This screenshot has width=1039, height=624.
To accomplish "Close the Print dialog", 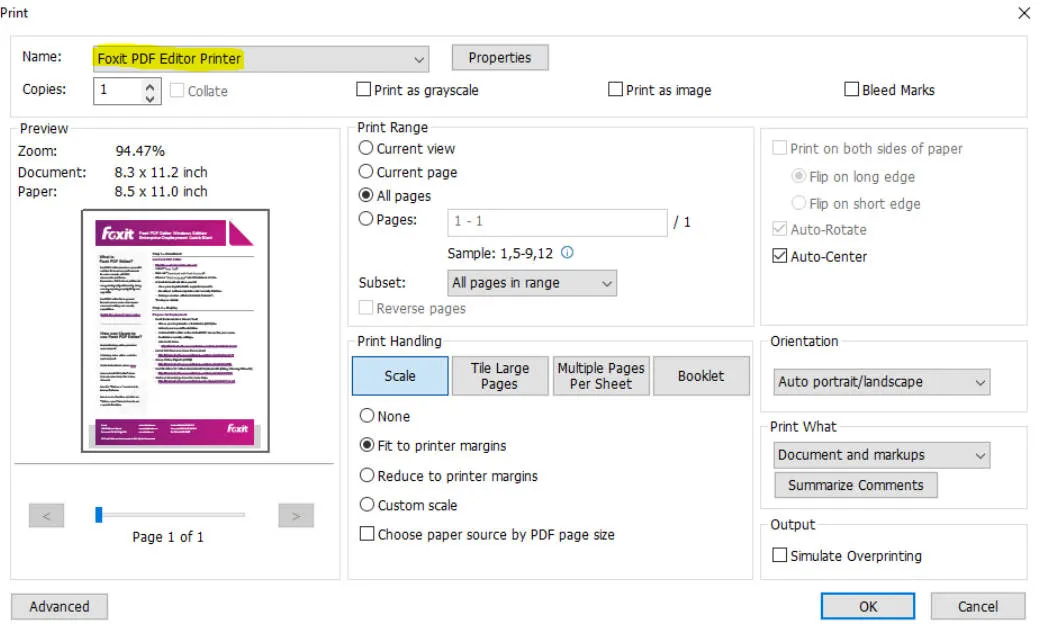I will [1023, 13].
